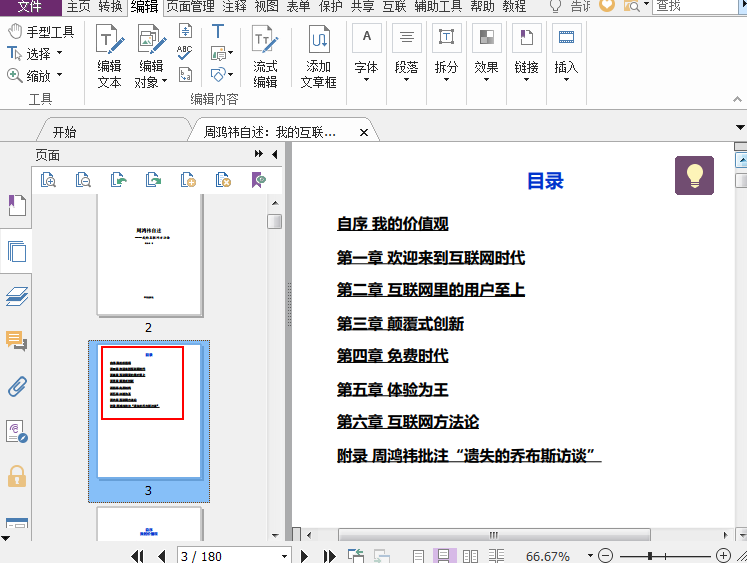Collapse the ribbon with the up chevron
The image size is (747, 563).
(737, 99)
